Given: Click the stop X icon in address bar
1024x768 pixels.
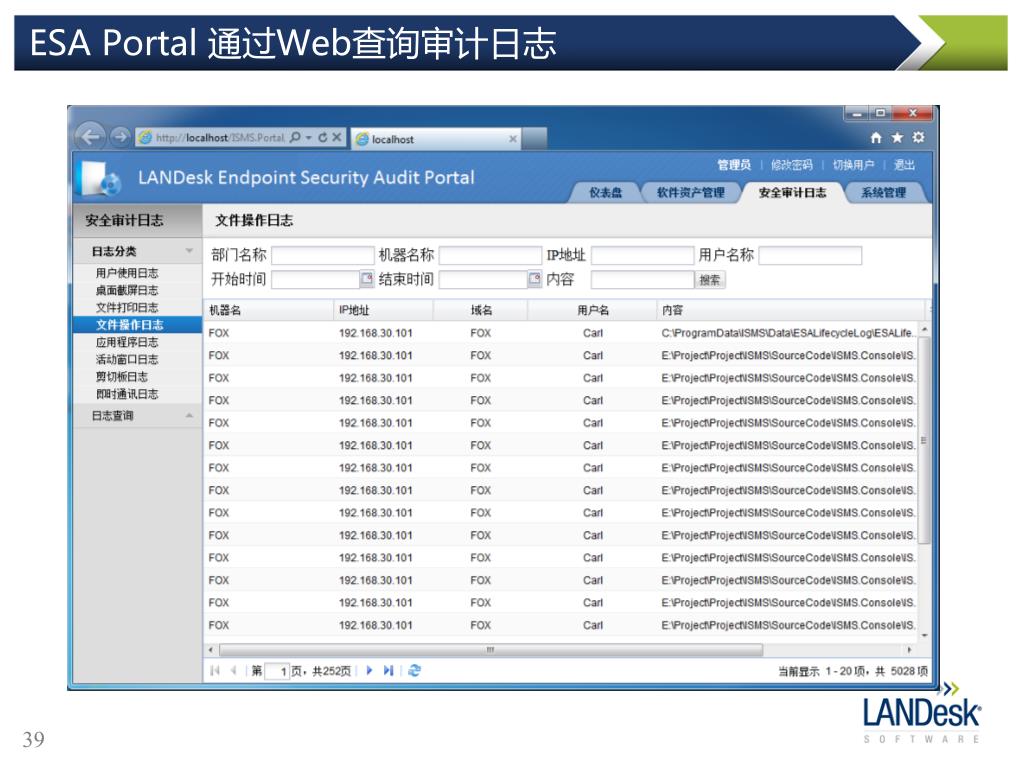Looking at the screenshot, I should pos(336,137).
